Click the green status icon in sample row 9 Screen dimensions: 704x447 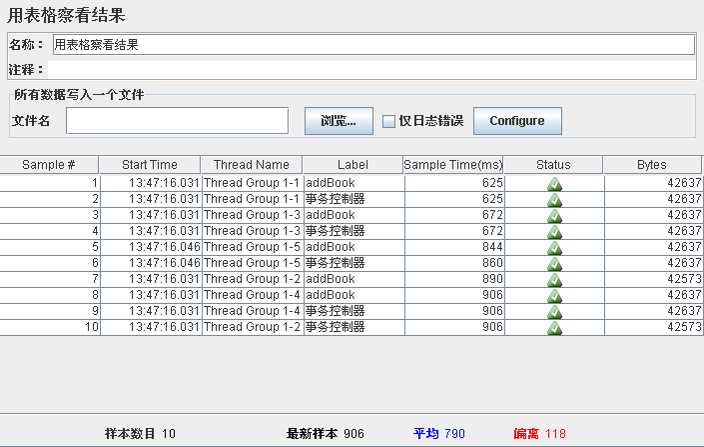554,312
